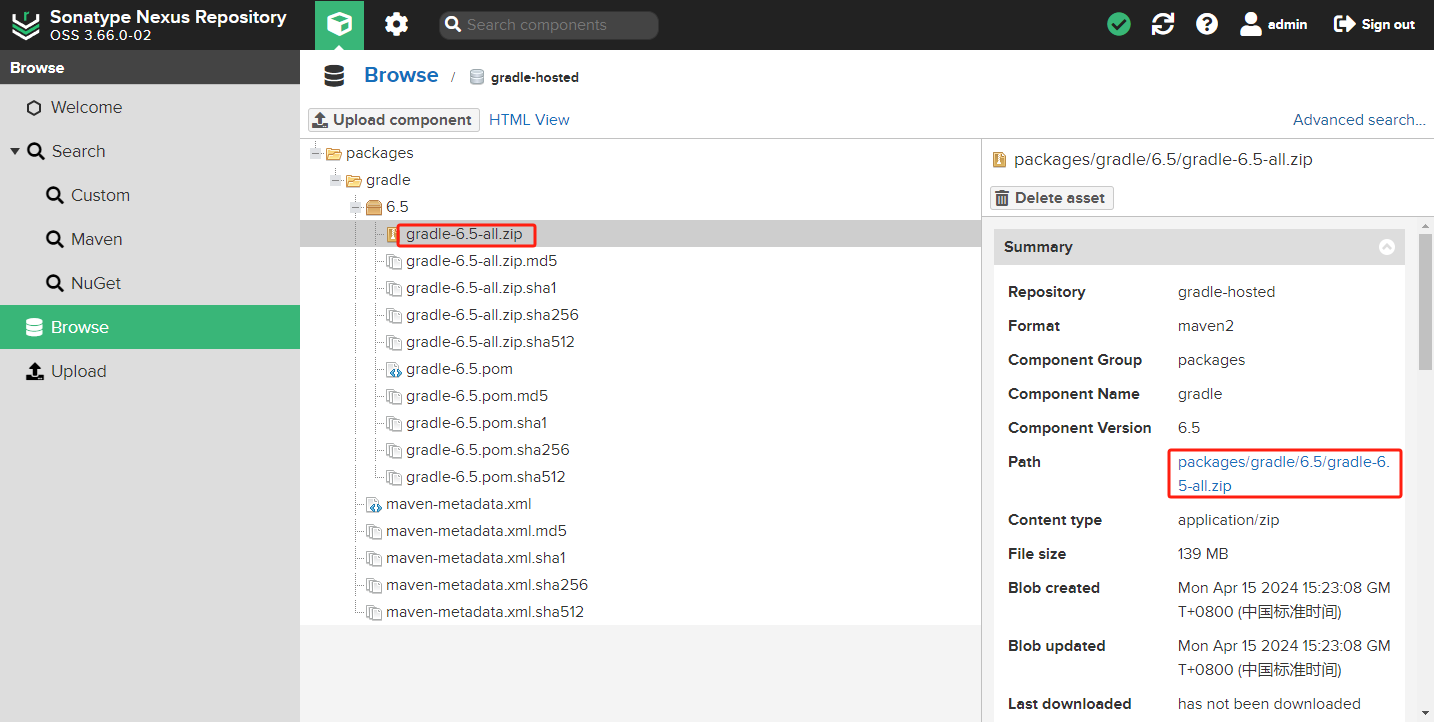Open the Browse cube icon in header
Screen dimensions: 1434x722
(339, 25)
